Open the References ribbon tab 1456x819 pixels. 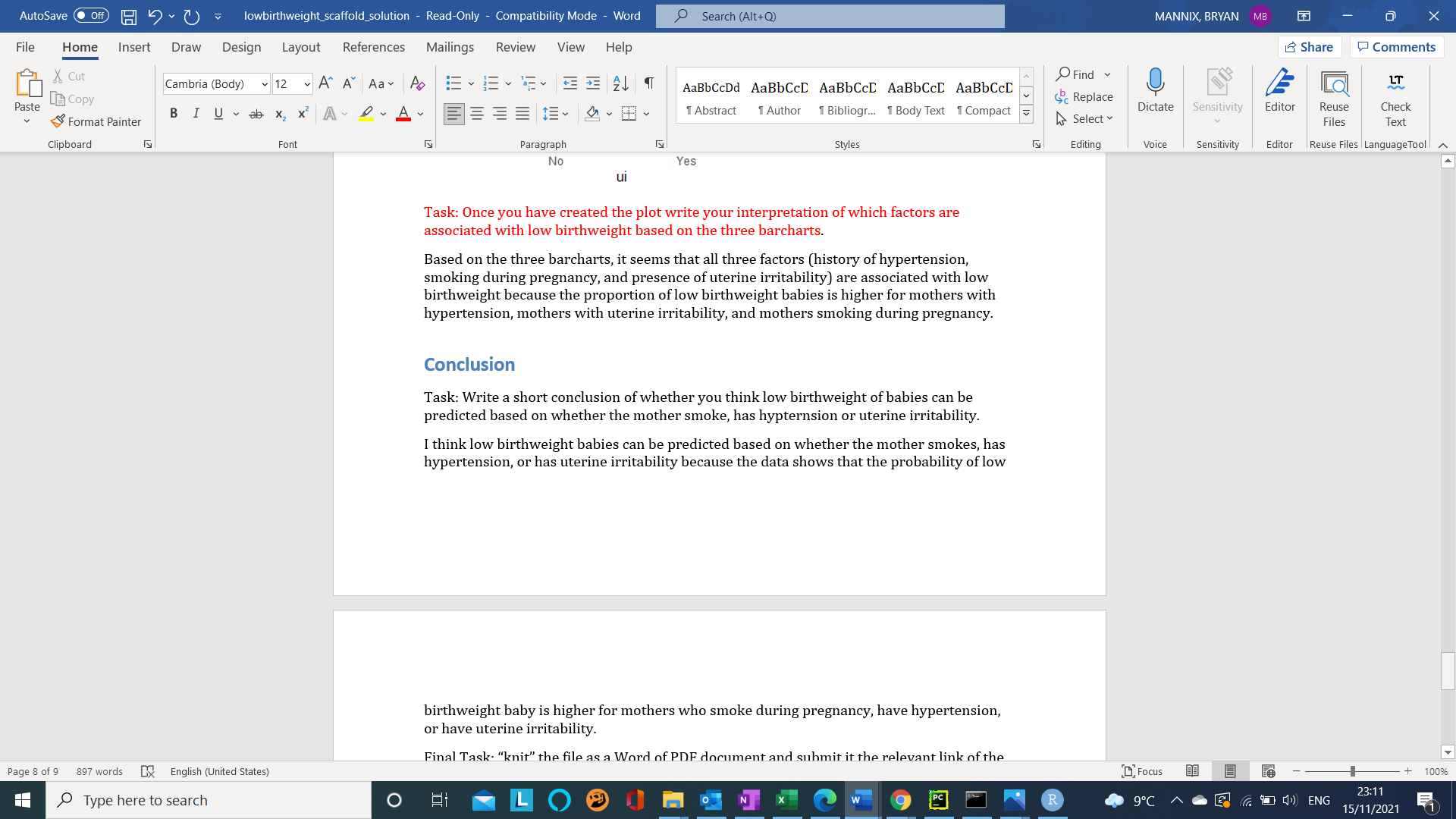point(373,47)
